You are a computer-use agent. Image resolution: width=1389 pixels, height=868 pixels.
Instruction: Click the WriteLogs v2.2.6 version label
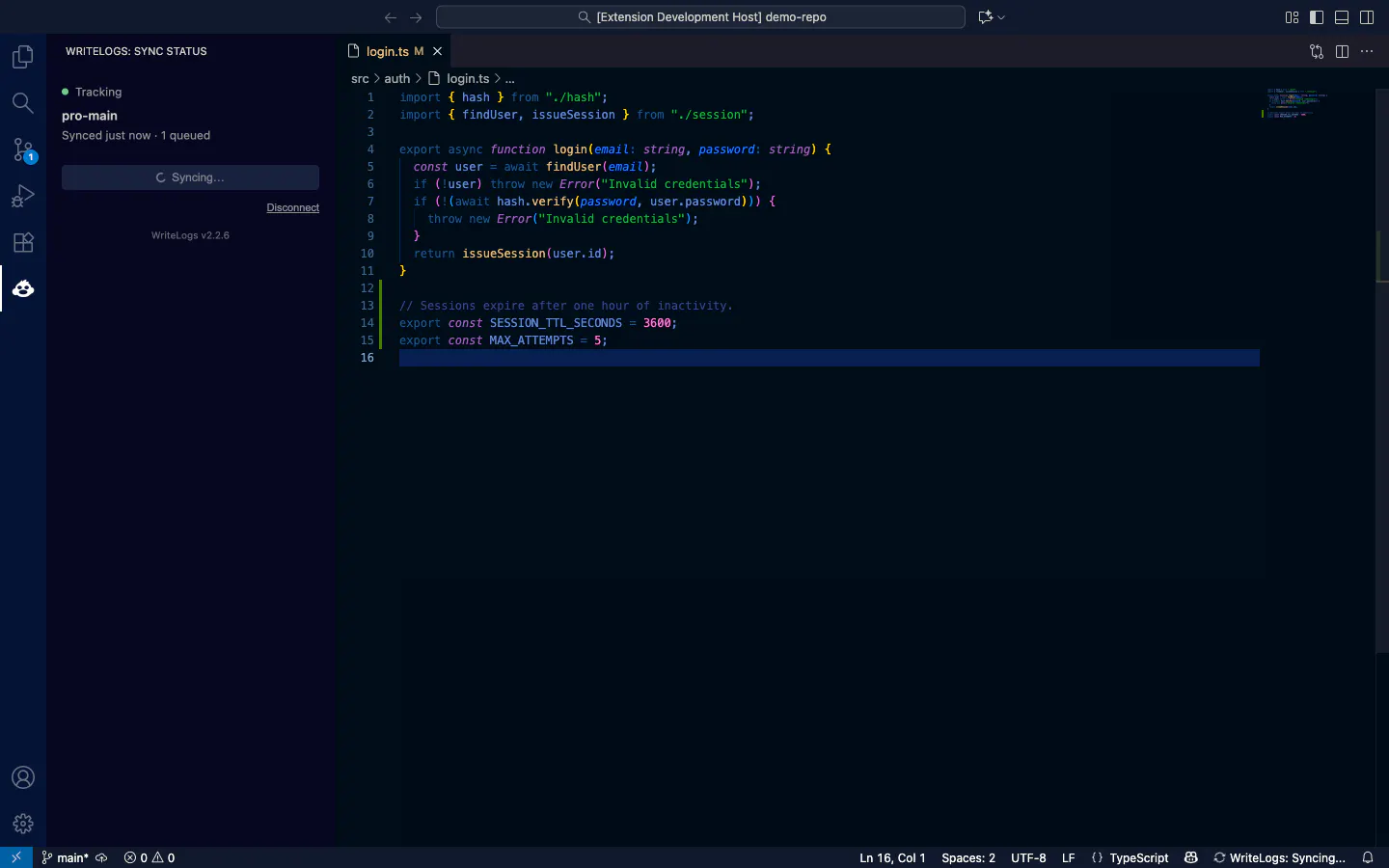(x=190, y=235)
